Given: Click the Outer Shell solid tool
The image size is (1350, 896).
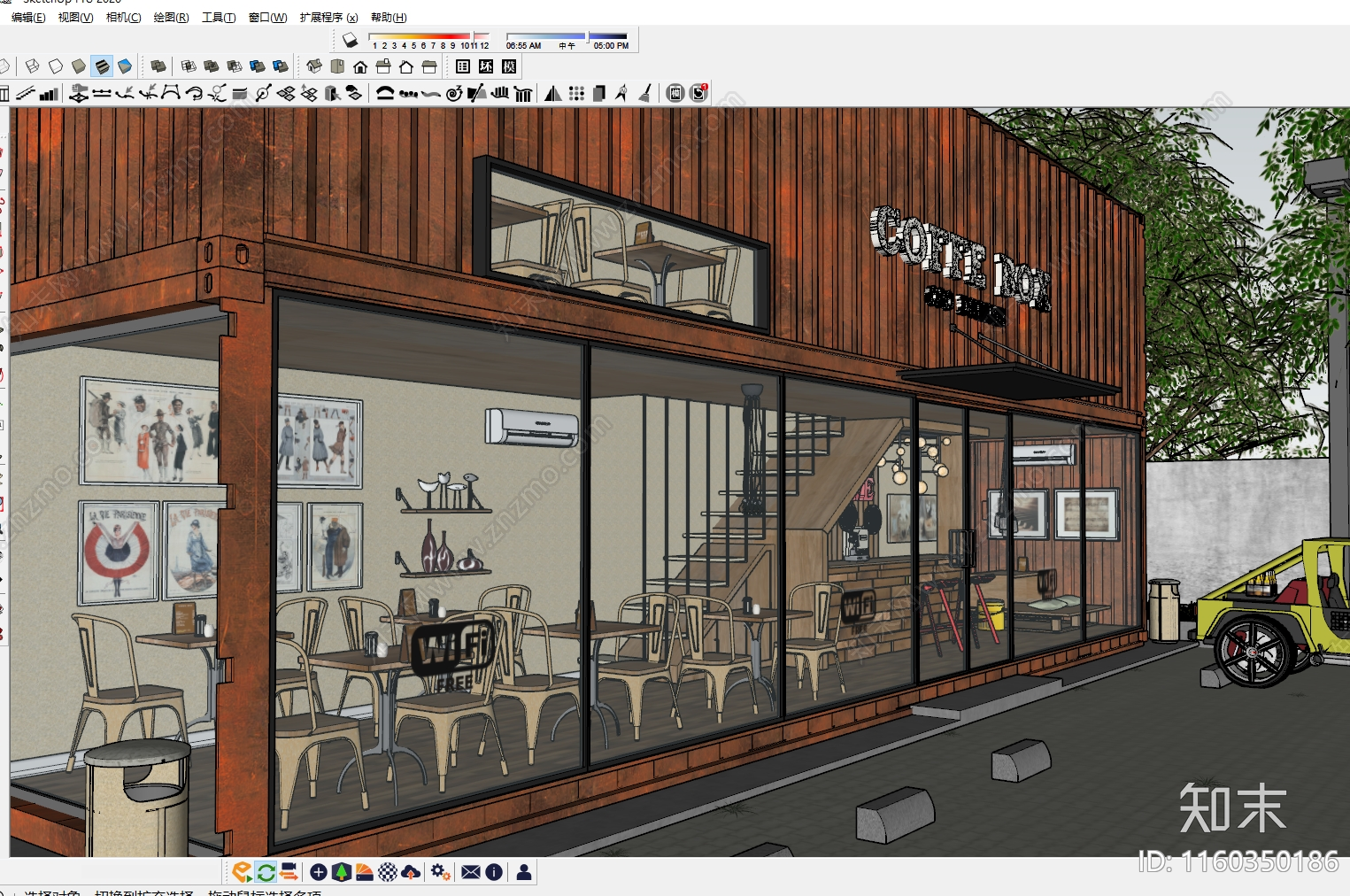Looking at the screenshot, I should (158, 66).
